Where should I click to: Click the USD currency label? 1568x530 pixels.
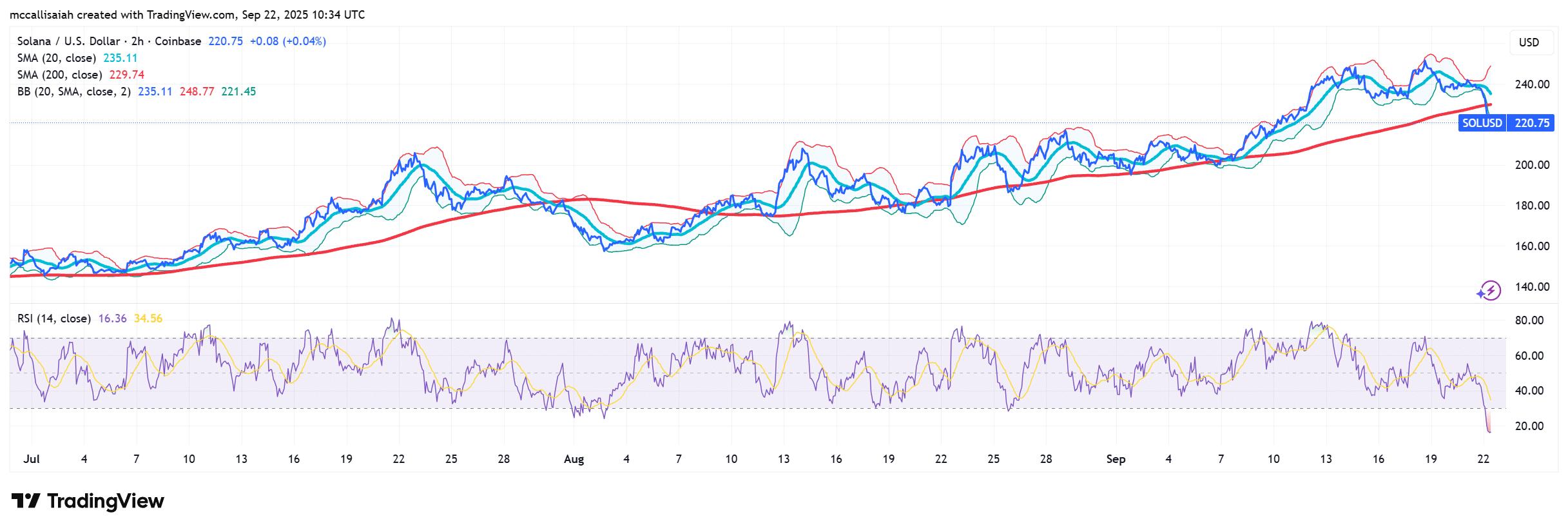click(x=1529, y=43)
